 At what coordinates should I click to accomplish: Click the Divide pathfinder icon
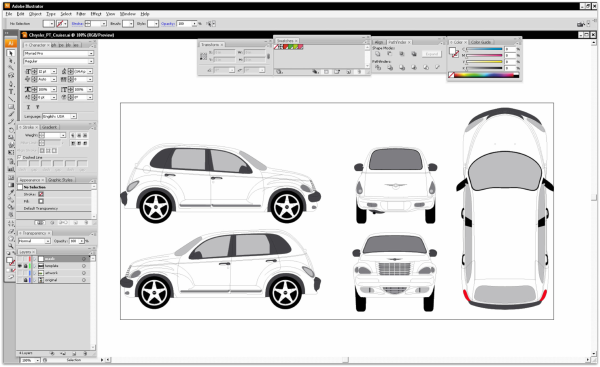378,67
